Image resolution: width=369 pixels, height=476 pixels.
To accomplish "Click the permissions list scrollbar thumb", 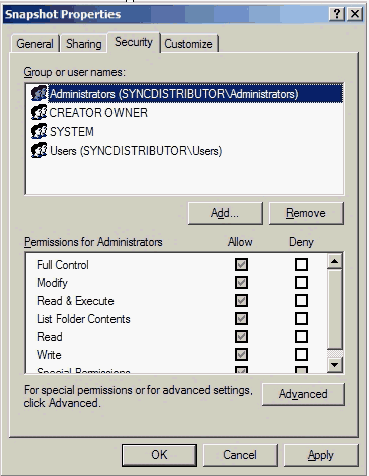I will coord(335,310).
